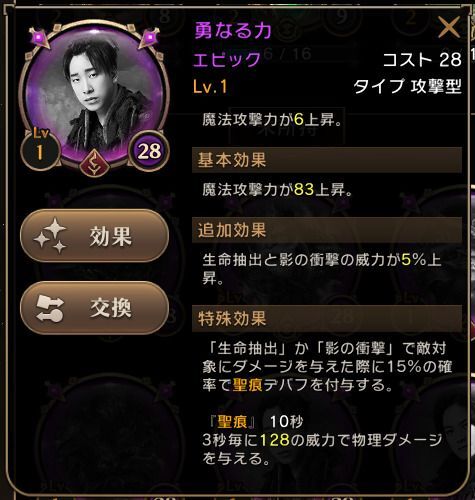Click the タイプ 攻撃型 type label
Viewport: 475px width, 500px height.
pyautogui.click(x=408, y=87)
